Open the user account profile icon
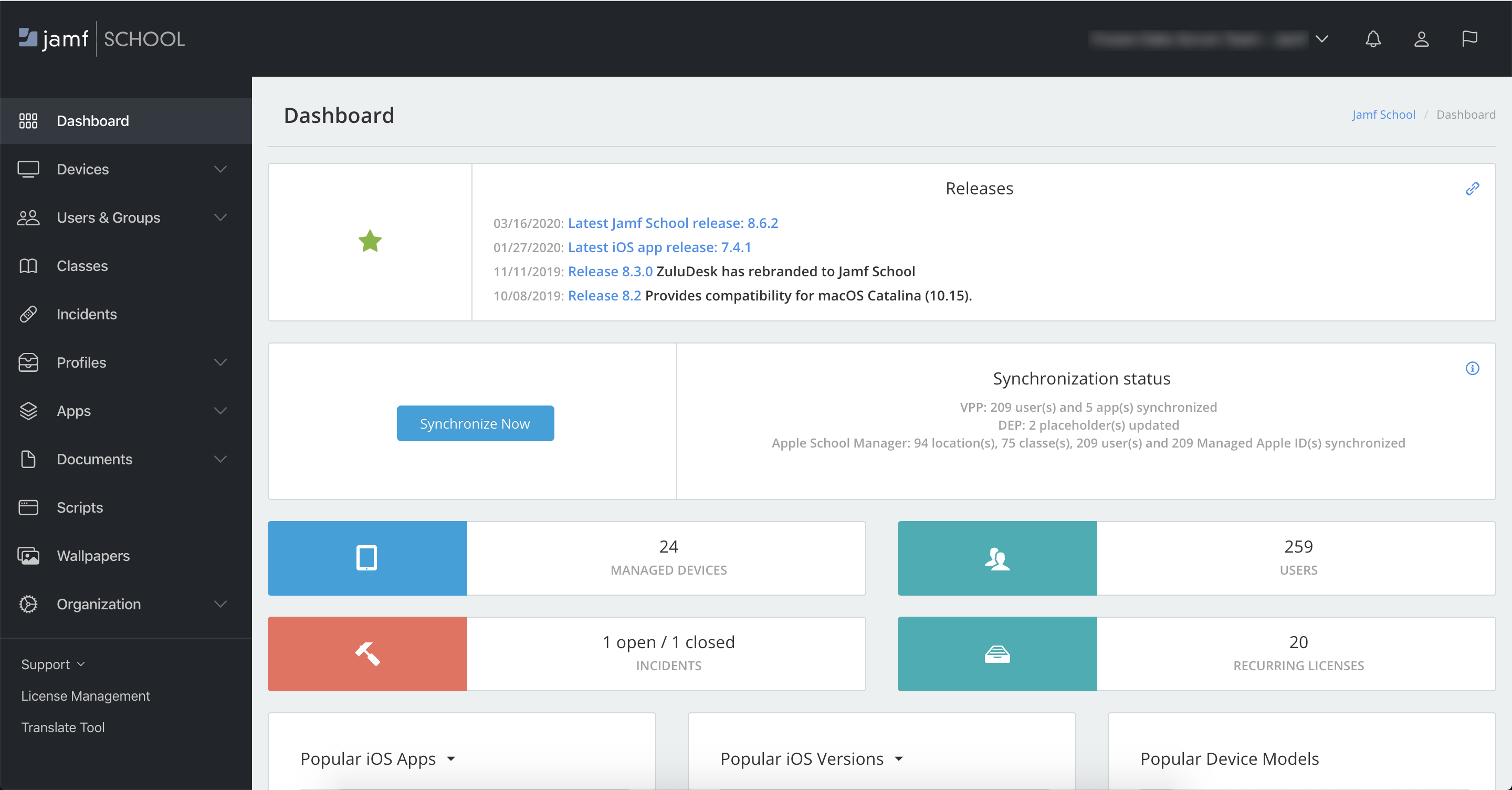 pyautogui.click(x=1421, y=39)
